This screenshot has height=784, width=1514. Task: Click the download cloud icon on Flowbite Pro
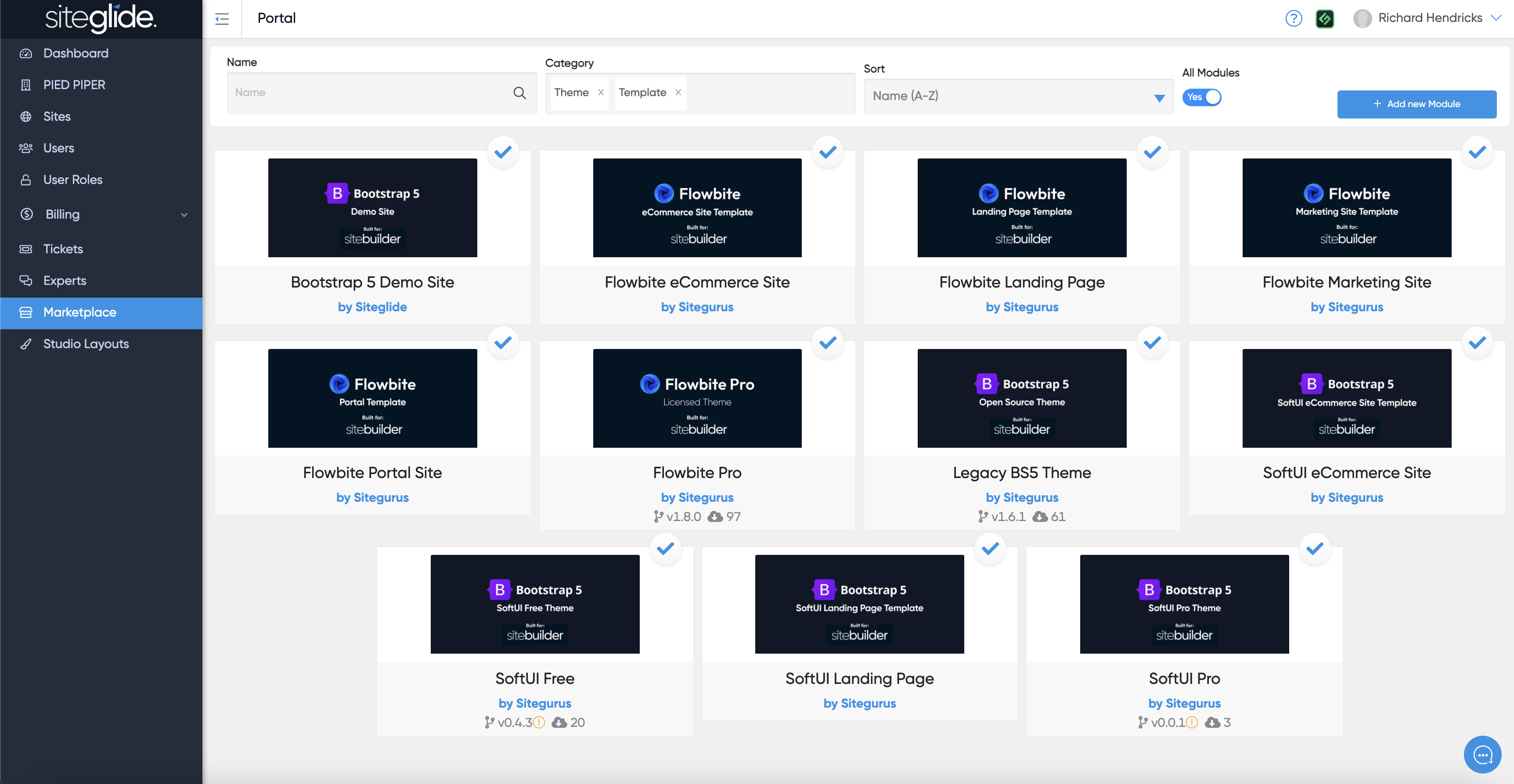coord(715,517)
